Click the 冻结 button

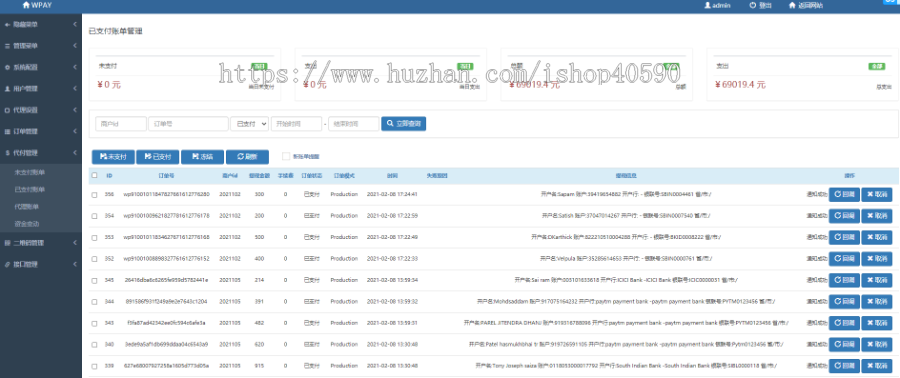coord(202,157)
